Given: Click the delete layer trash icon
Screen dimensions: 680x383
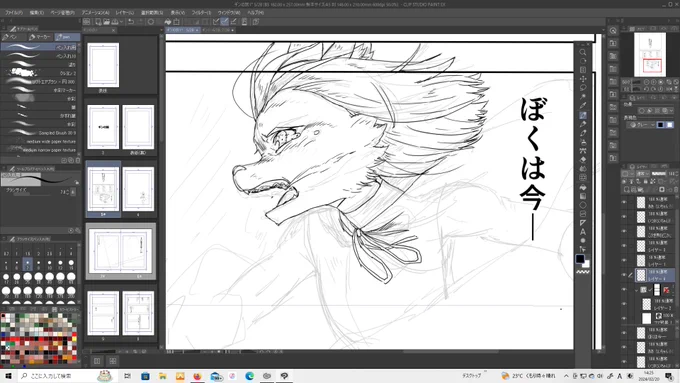Looking at the screenshot, I should coord(676,190).
